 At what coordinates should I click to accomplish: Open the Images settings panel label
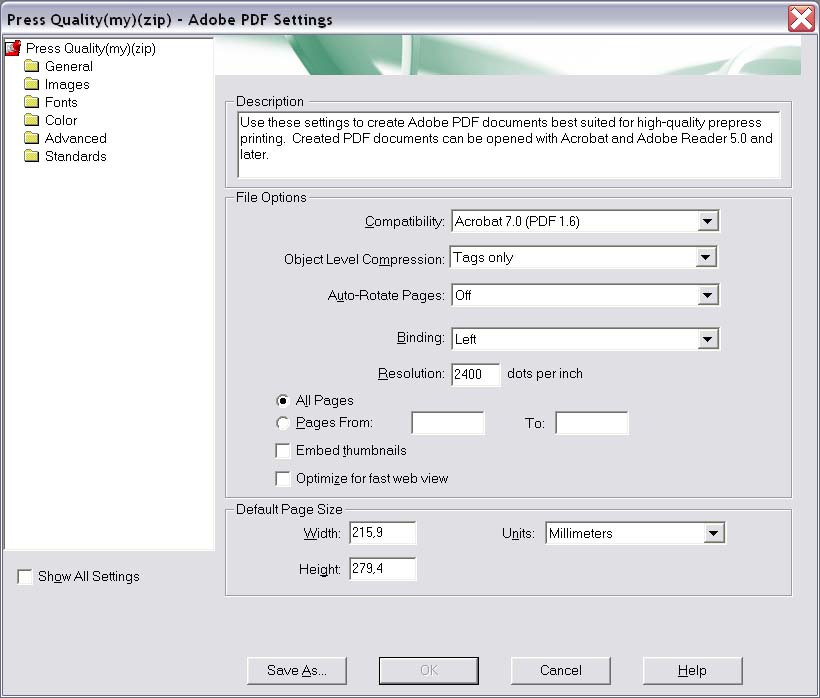pyautogui.click(x=67, y=84)
